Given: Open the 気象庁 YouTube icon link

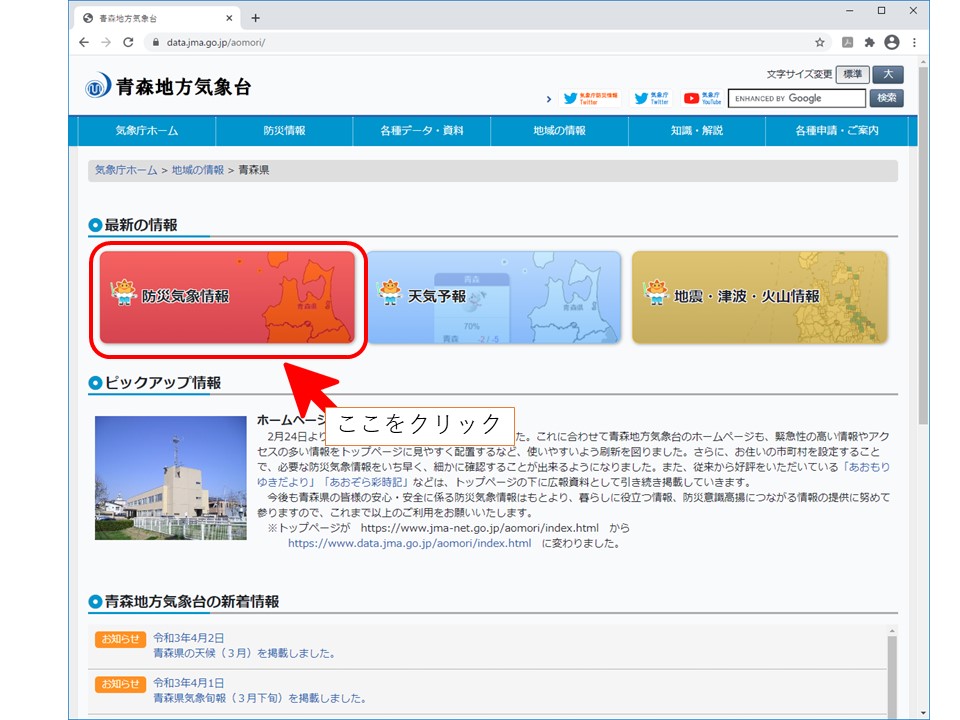Looking at the screenshot, I should tap(702, 98).
